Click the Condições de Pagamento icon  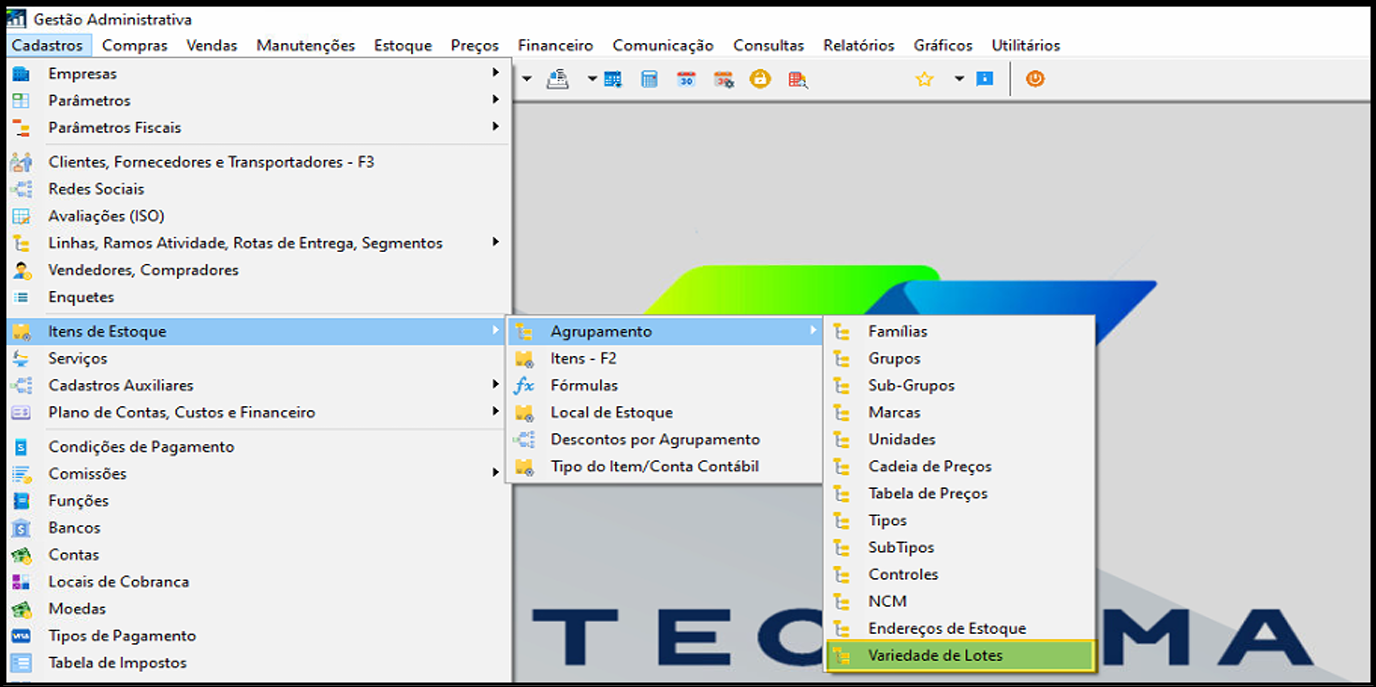(21, 447)
